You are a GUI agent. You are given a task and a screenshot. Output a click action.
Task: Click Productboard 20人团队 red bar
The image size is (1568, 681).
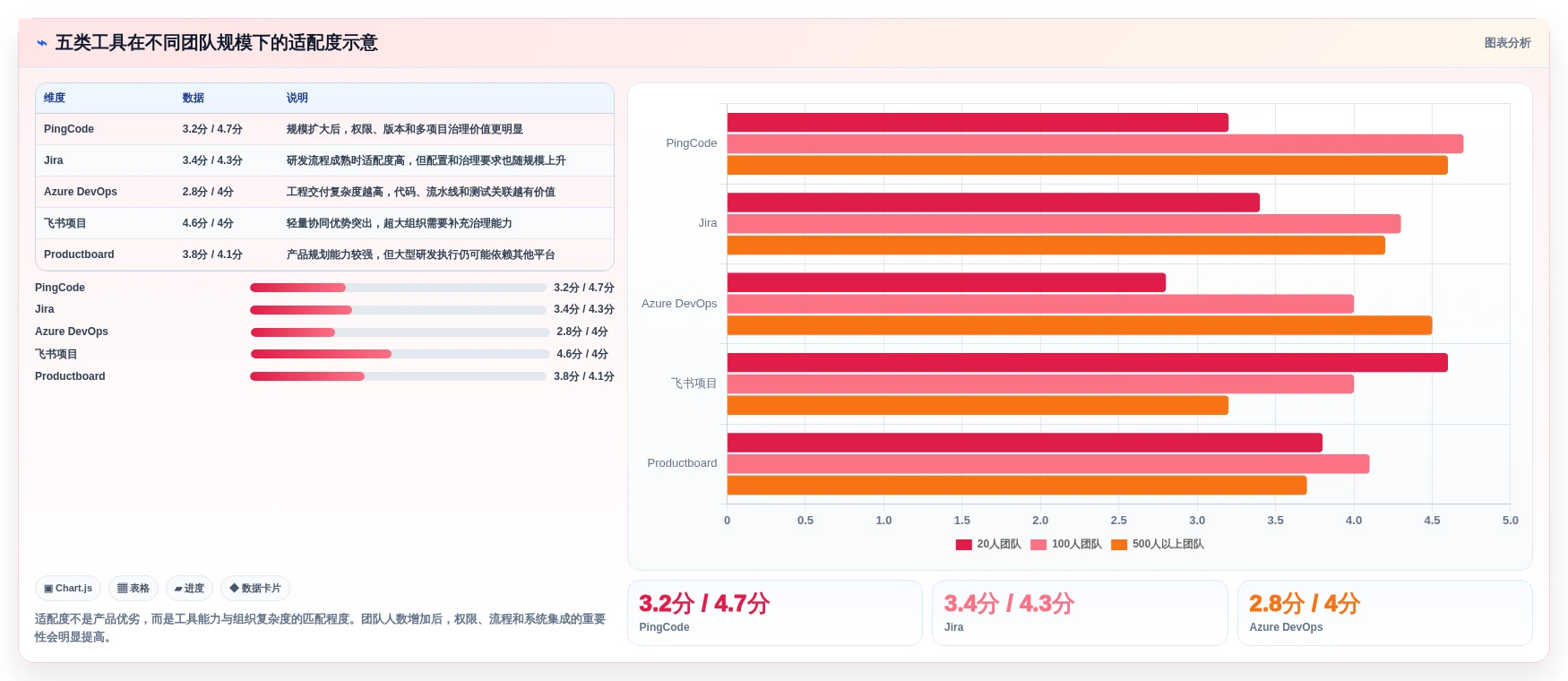pyautogui.click(x=1025, y=443)
